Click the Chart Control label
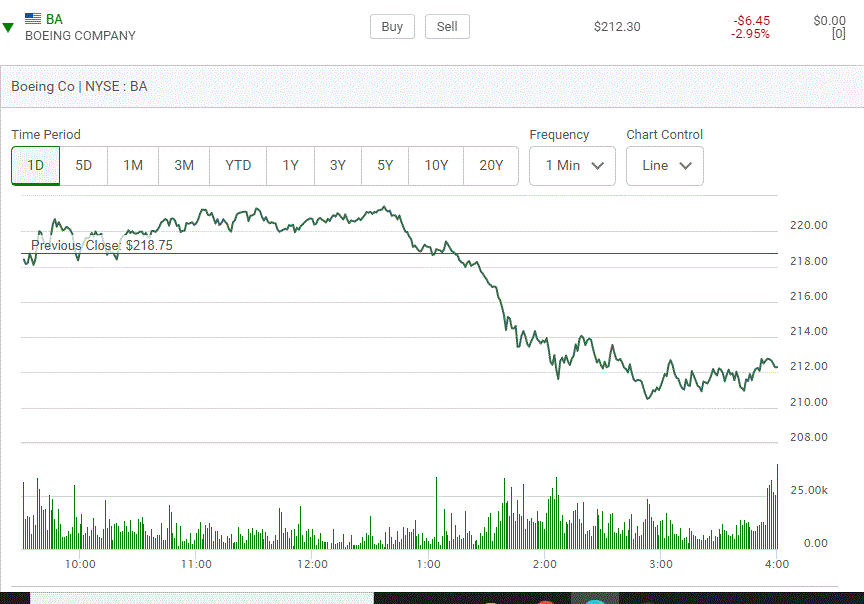Image resolution: width=864 pixels, height=604 pixels. [x=665, y=134]
